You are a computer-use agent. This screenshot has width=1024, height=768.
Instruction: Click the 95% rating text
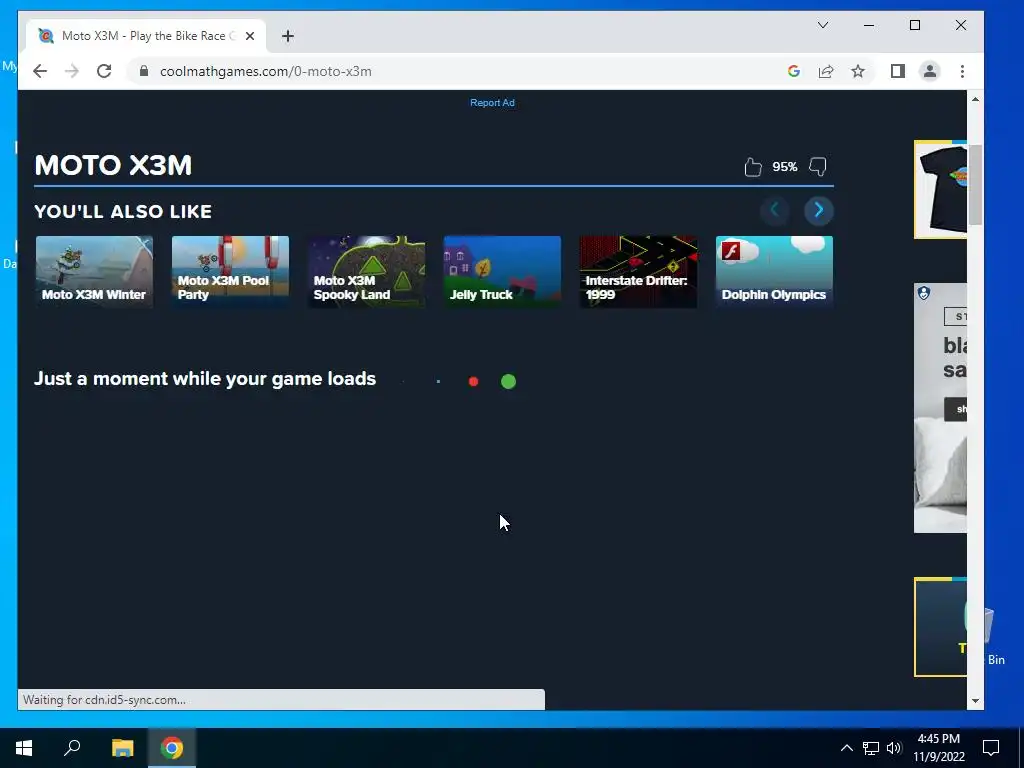click(x=784, y=167)
